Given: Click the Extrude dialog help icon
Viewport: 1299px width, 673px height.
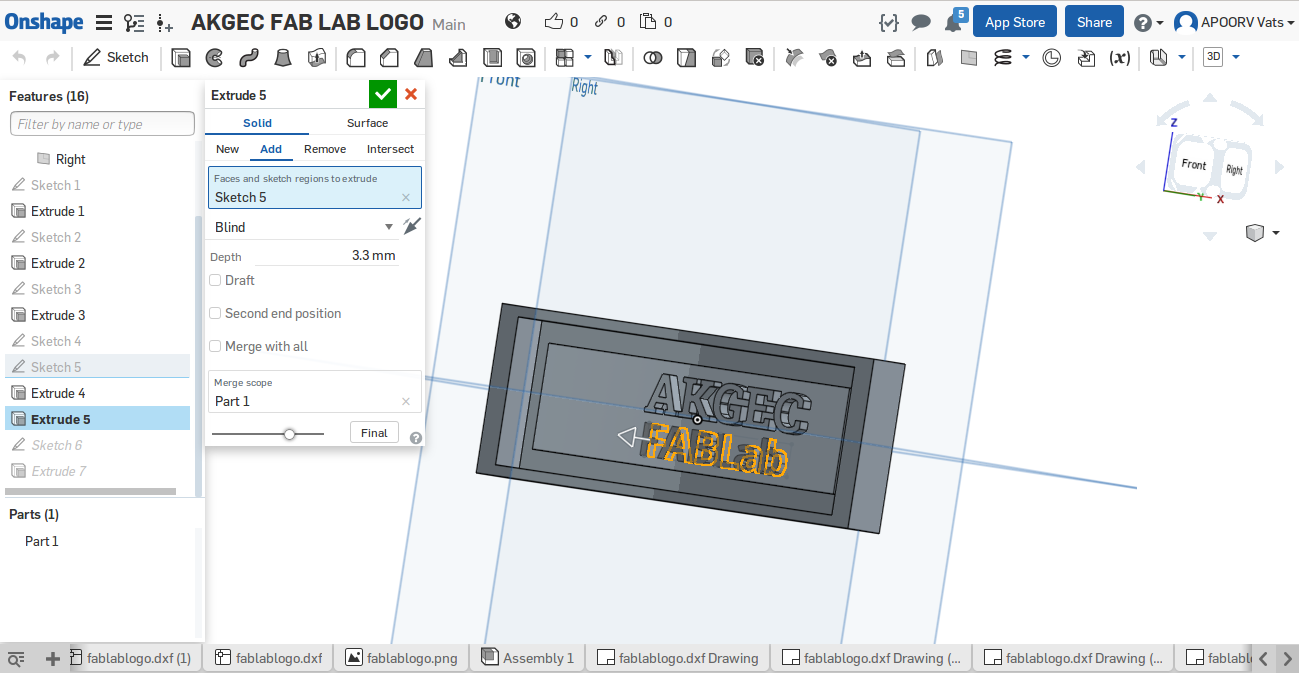Looking at the screenshot, I should pyautogui.click(x=416, y=438).
